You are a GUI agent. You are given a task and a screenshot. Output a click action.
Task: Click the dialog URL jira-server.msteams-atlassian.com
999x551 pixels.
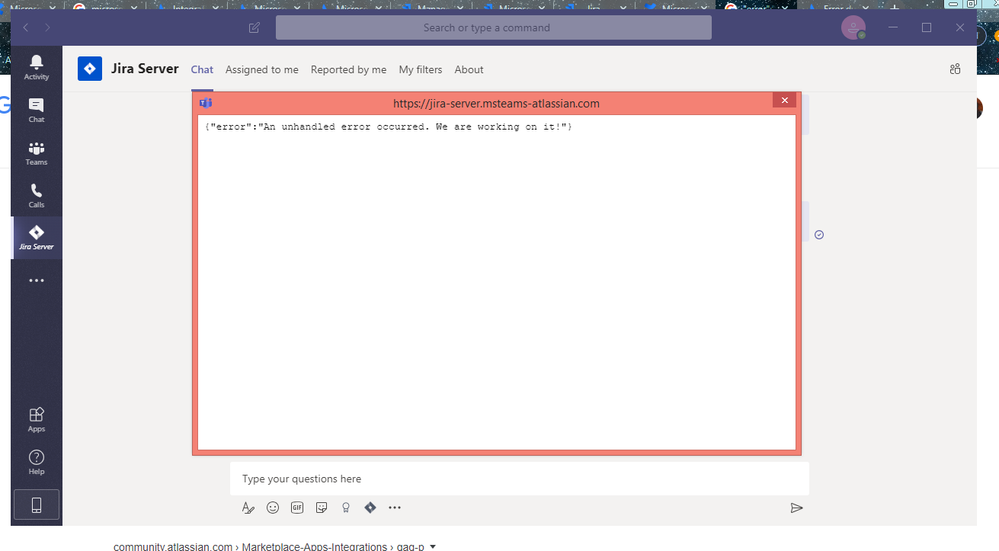click(496, 103)
